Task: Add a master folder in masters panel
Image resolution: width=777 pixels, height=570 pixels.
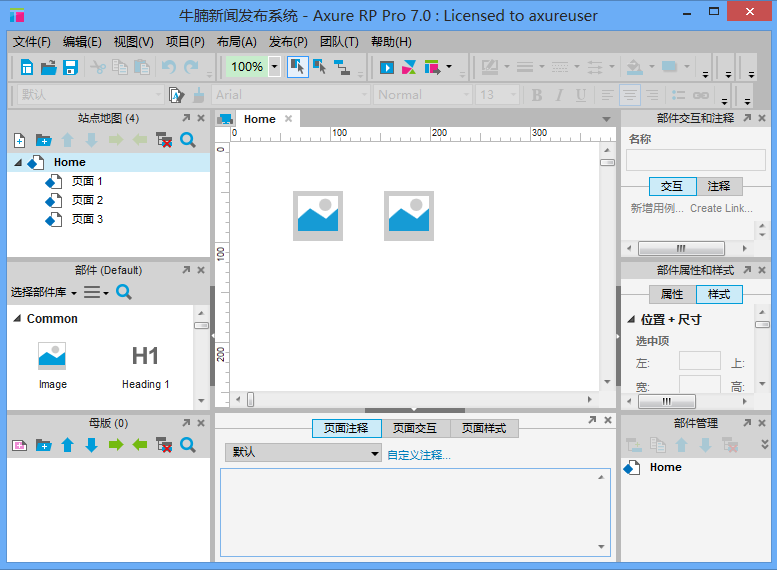Action: pos(44,445)
